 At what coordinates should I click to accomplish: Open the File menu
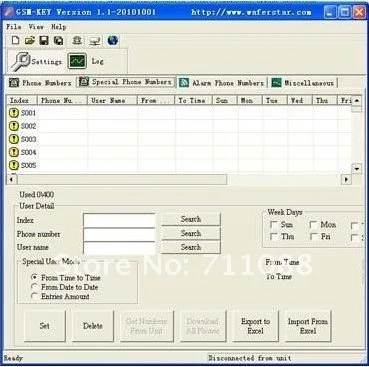point(14,27)
